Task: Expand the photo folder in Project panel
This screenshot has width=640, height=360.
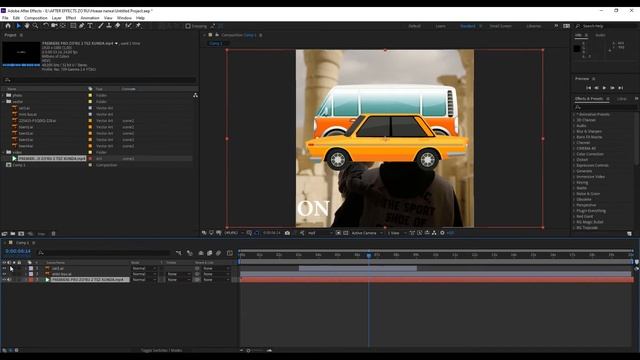Action: (x=4, y=95)
